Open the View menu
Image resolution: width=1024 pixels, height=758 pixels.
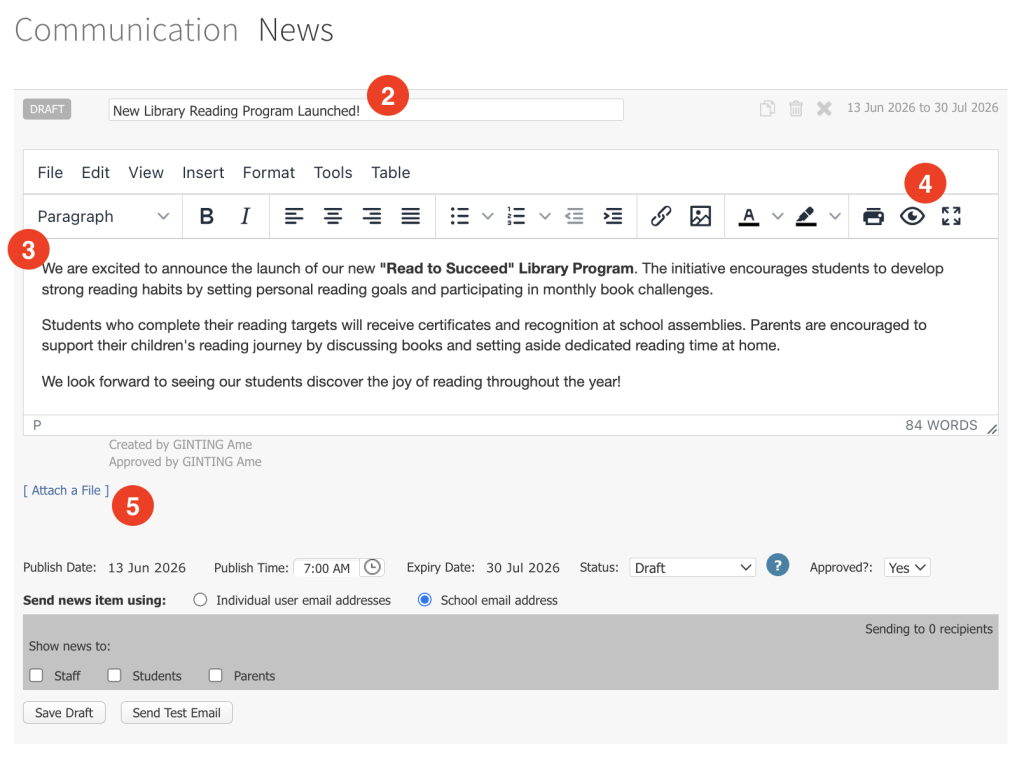tap(146, 172)
